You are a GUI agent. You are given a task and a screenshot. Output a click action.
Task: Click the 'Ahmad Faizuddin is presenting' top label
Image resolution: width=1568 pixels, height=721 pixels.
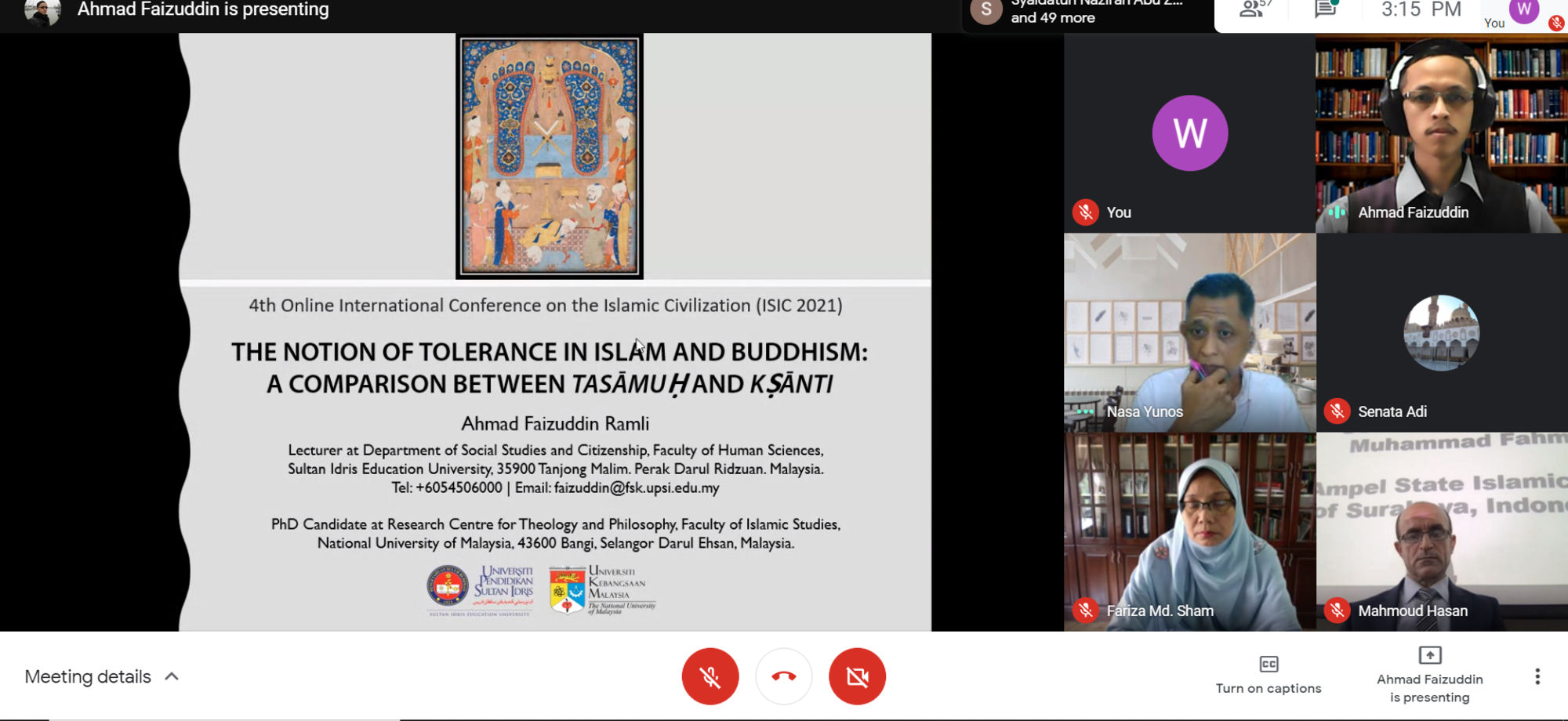[x=202, y=10]
